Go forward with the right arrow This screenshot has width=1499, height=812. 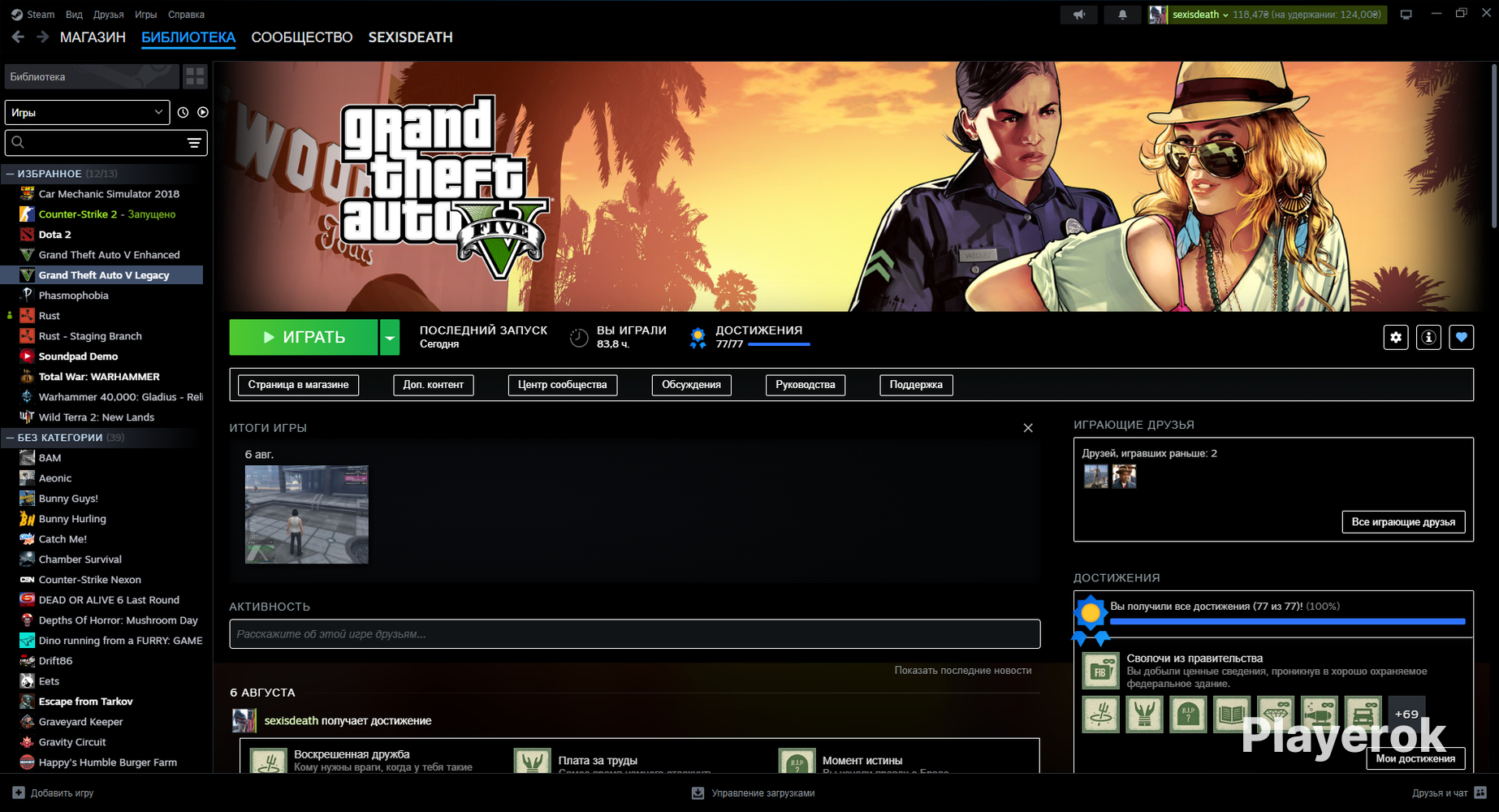coord(43,37)
